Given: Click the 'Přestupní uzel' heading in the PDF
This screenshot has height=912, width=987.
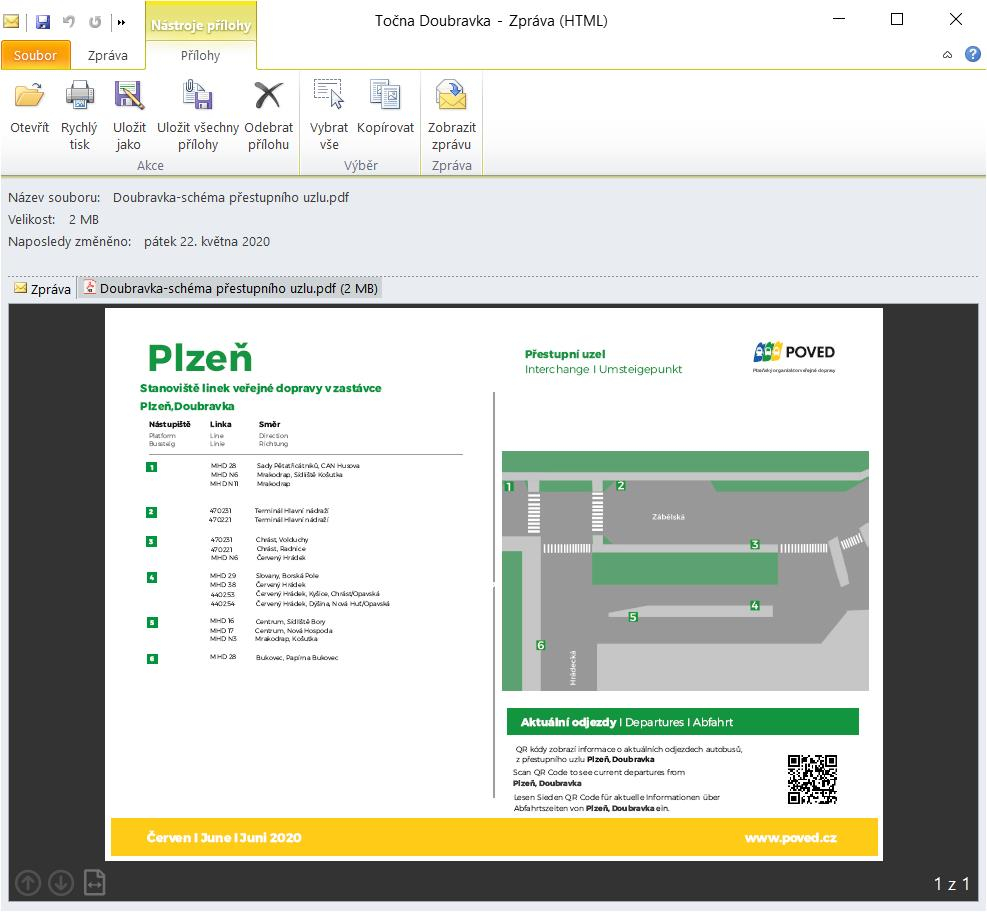Looking at the screenshot, I should 565,354.
